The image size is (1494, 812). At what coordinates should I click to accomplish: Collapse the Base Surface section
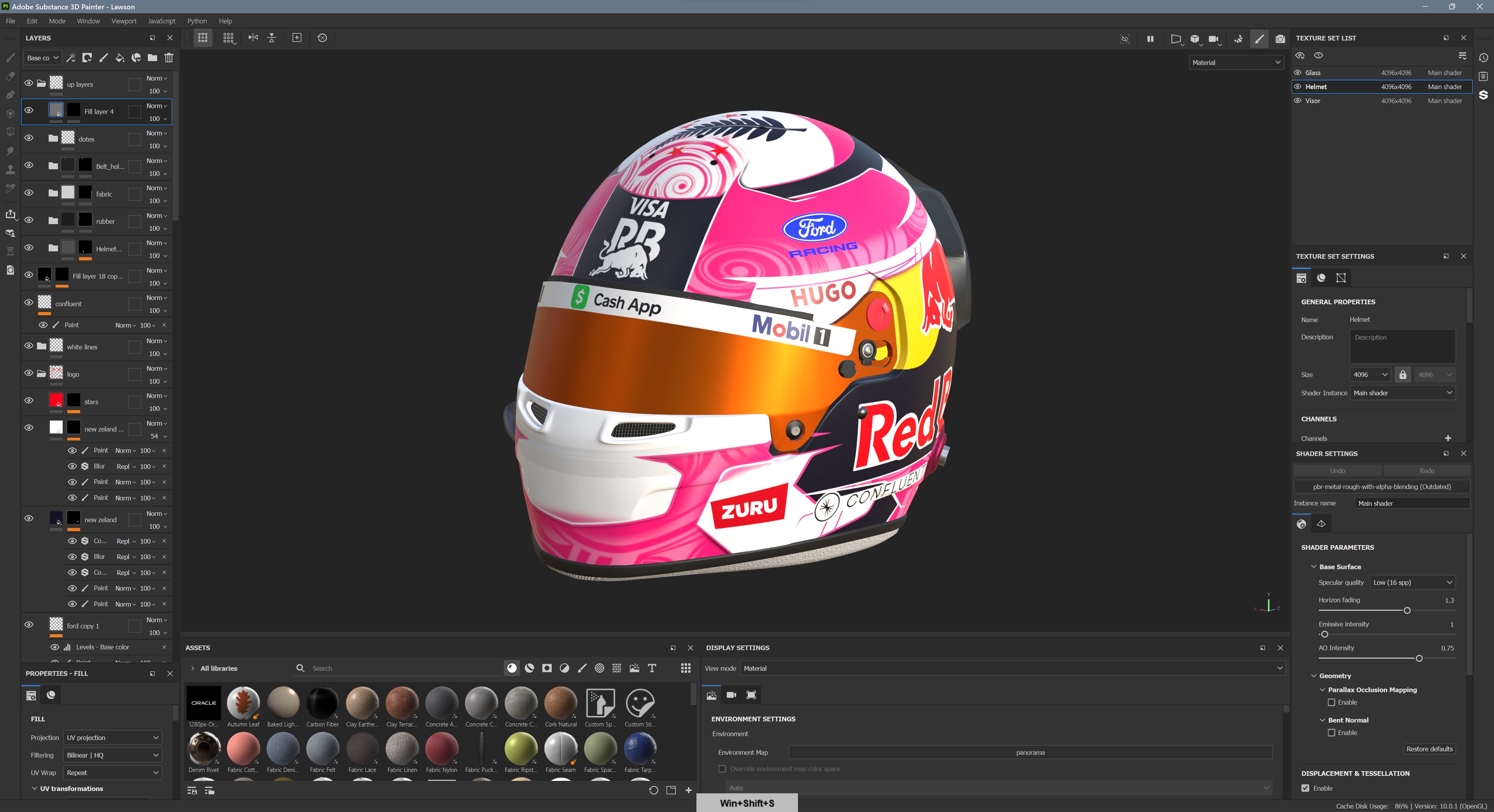(1313, 566)
